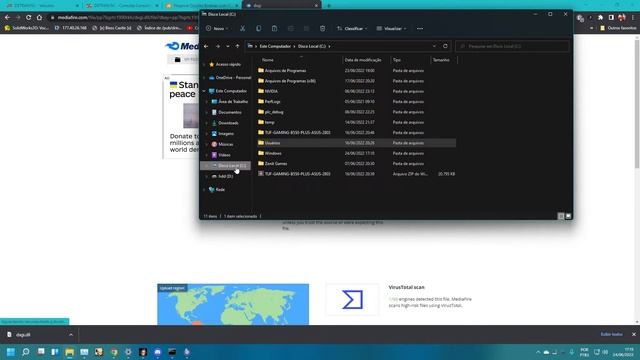Click Exibir todos in Chrome downloads bar
640x360 pixels.
(611, 334)
